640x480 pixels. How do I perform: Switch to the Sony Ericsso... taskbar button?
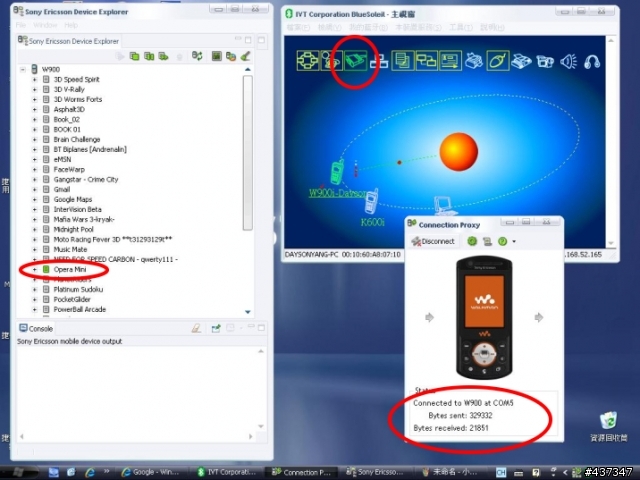pos(375,472)
